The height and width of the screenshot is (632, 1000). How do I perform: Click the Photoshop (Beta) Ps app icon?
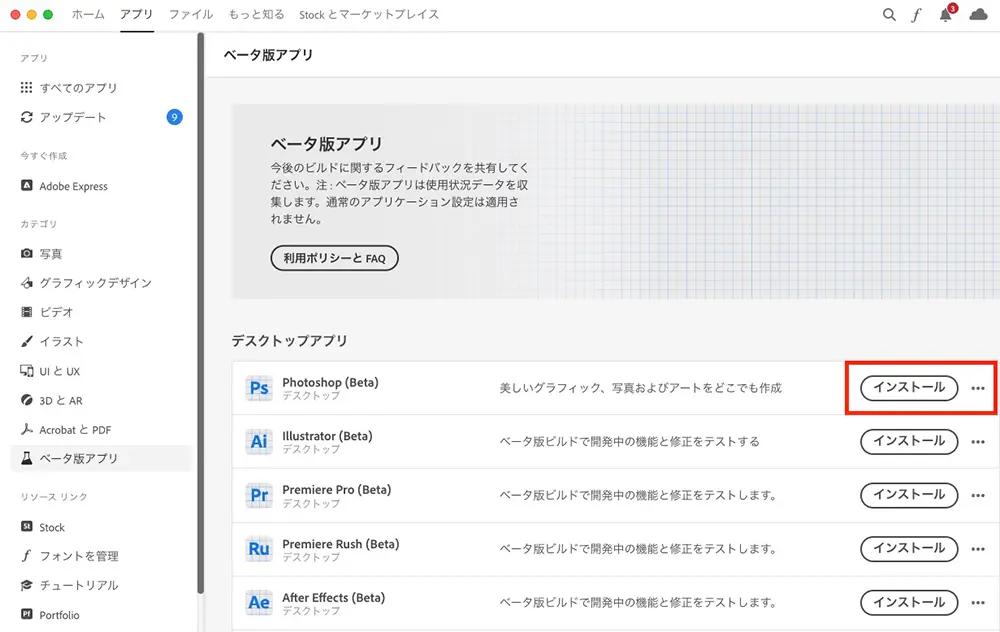pos(259,388)
